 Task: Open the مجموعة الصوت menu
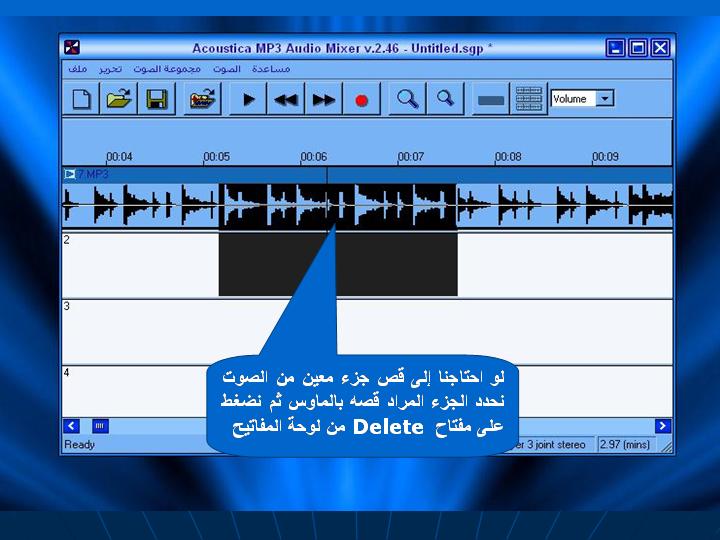tap(167, 69)
